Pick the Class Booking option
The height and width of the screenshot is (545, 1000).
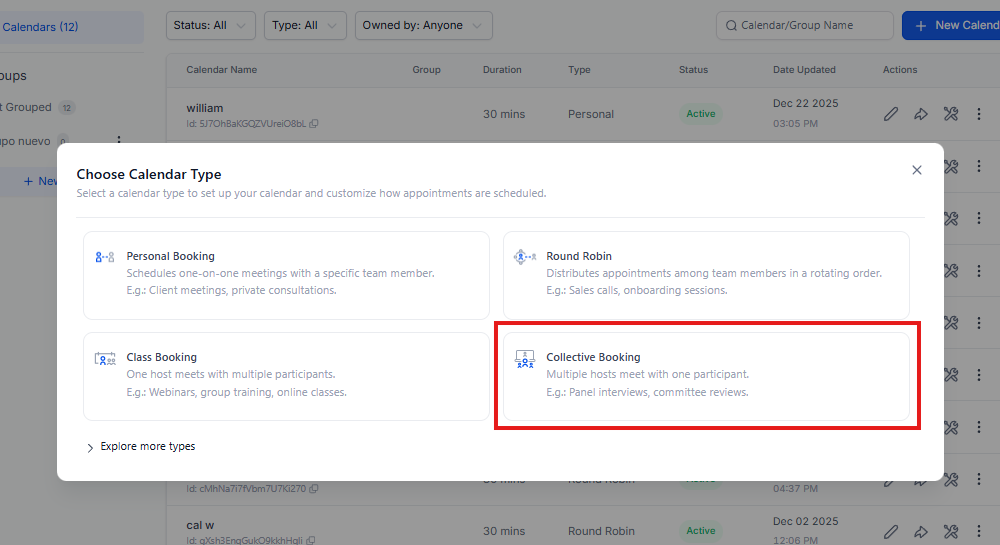[x=286, y=376]
